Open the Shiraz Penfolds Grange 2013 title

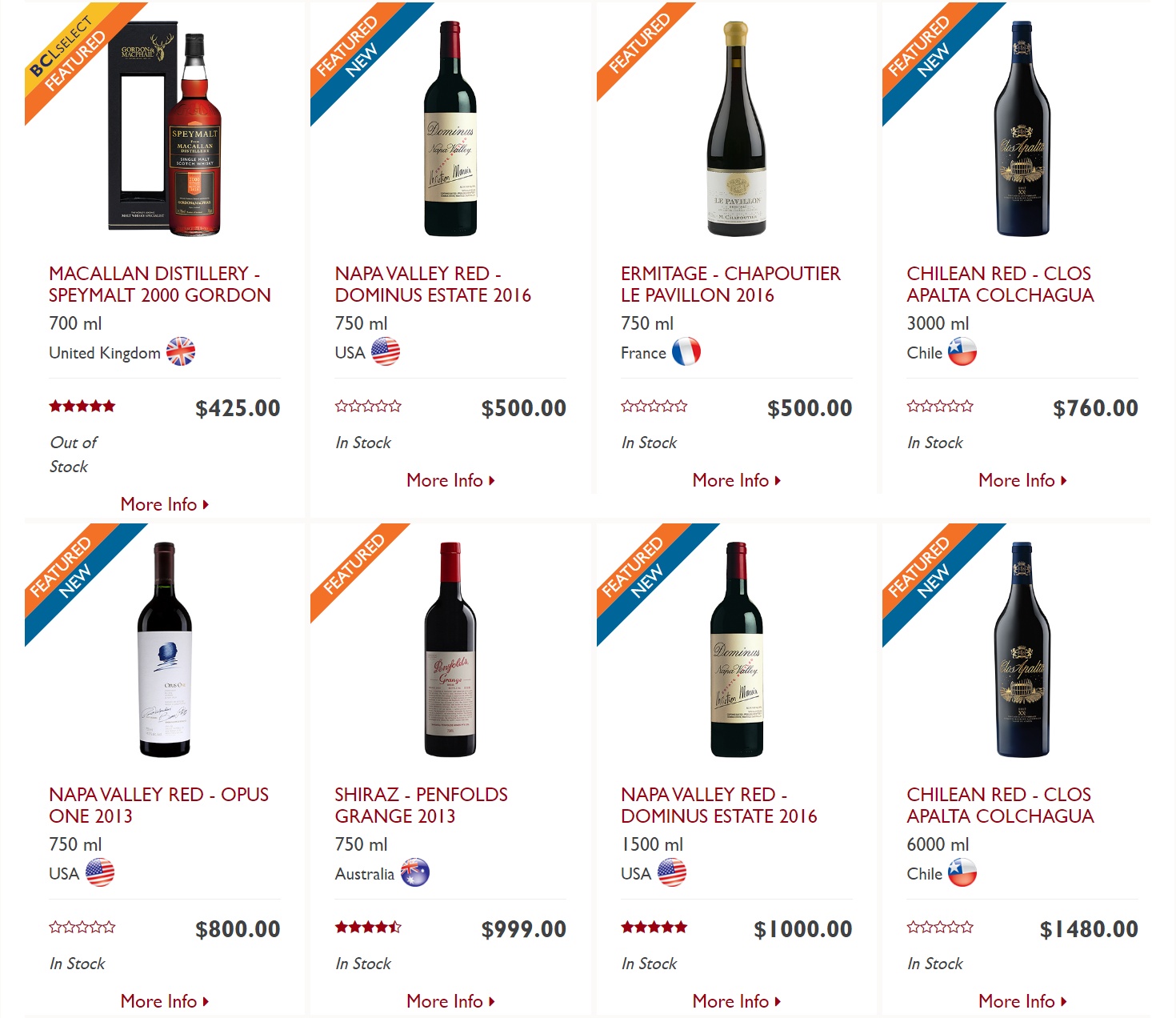pyautogui.click(x=422, y=805)
